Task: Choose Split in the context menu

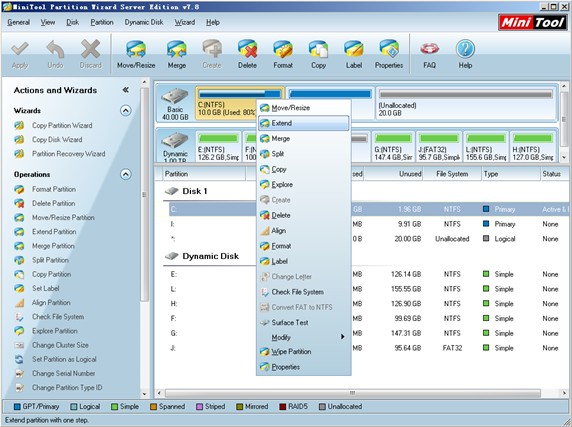Action: [304, 154]
